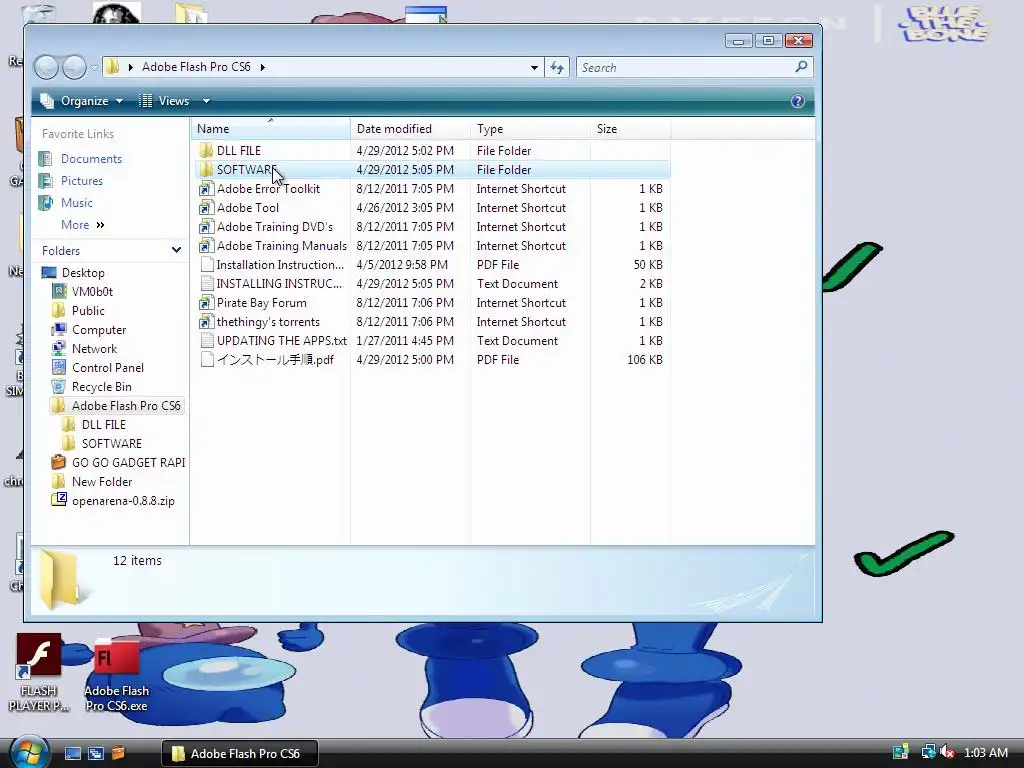Select Network in folder tree
Viewport: 1024px width, 768px height.
(94, 349)
